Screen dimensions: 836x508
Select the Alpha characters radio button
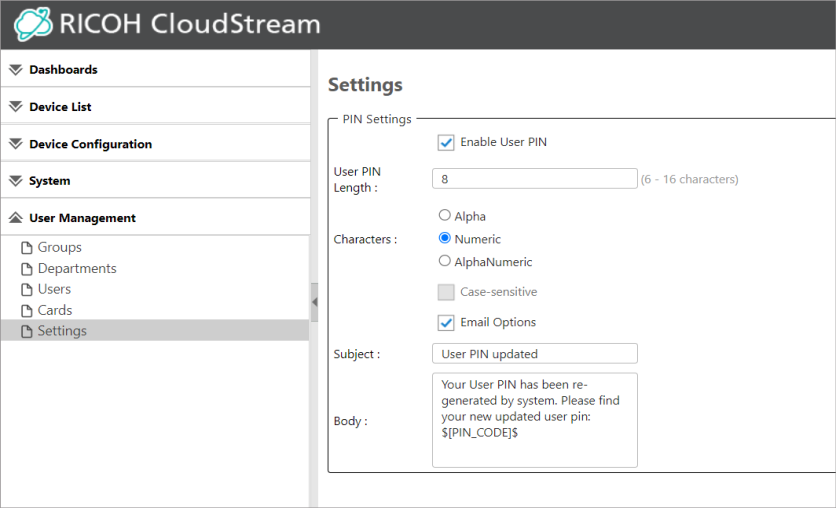tap(445, 215)
